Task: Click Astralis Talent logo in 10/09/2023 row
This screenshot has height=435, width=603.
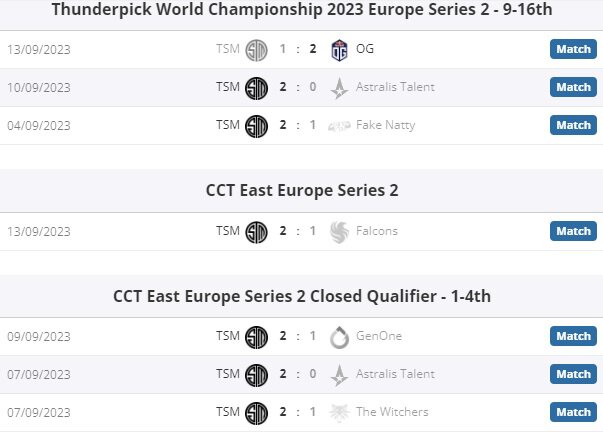Action: point(339,88)
